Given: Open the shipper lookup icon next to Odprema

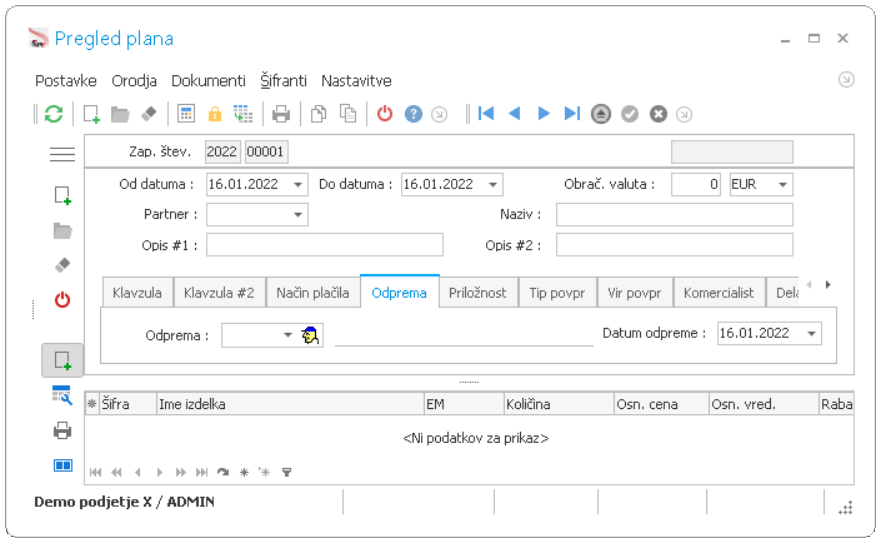Looking at the screenshot, I should point(310,335).
